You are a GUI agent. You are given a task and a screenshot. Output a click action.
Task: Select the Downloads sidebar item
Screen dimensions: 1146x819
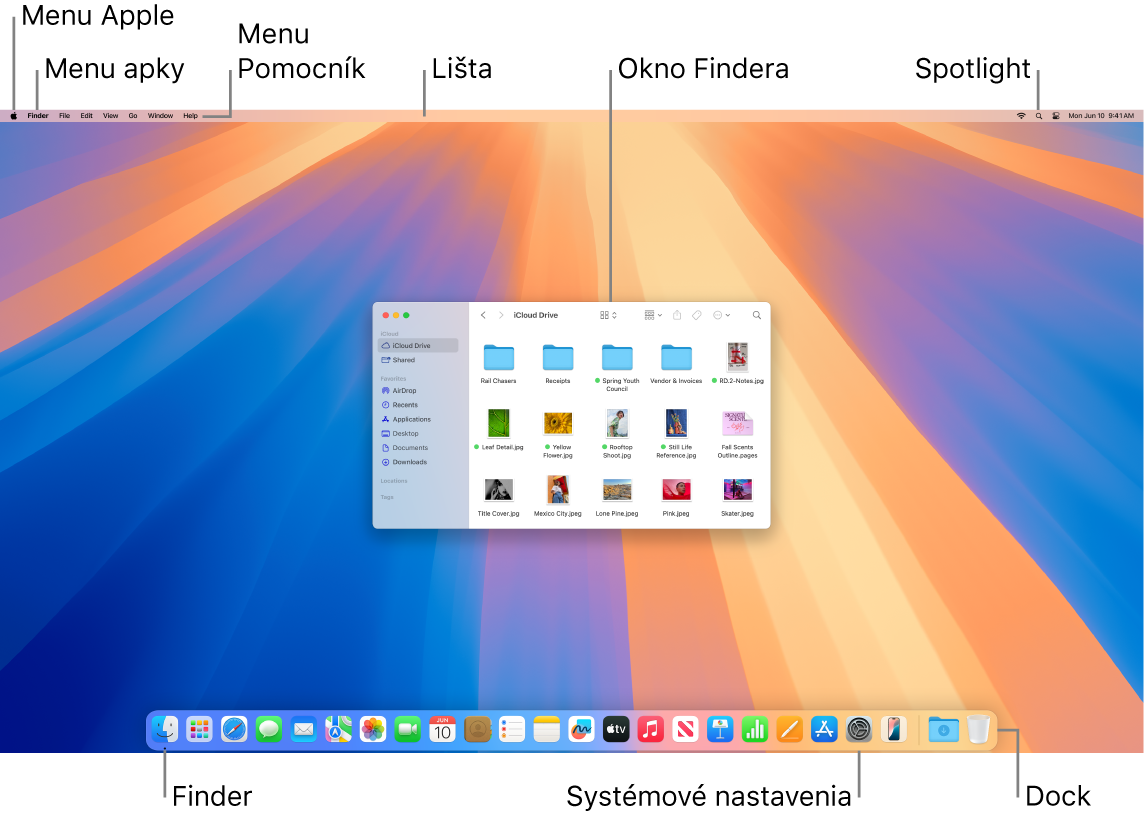coord(409,461)
